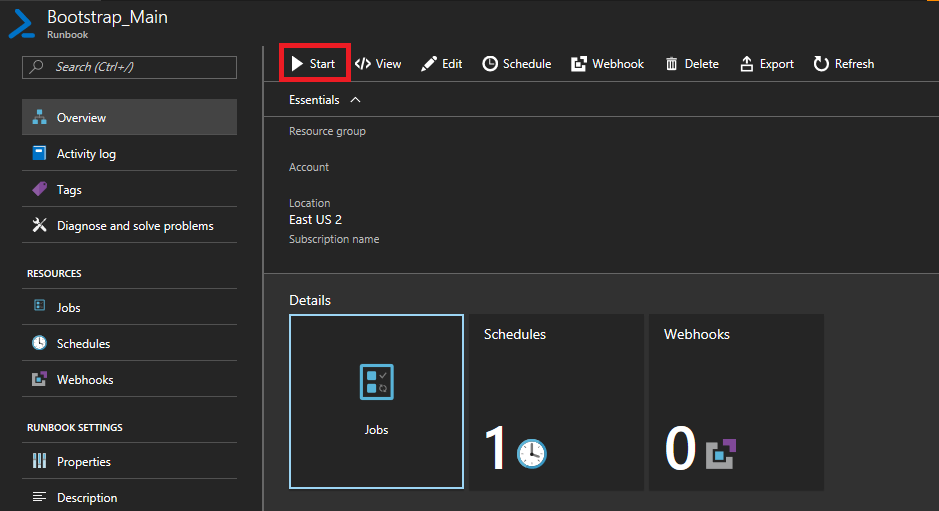
Task: Click the Webhooks icon in sidebar
Action: coord(40,379)
